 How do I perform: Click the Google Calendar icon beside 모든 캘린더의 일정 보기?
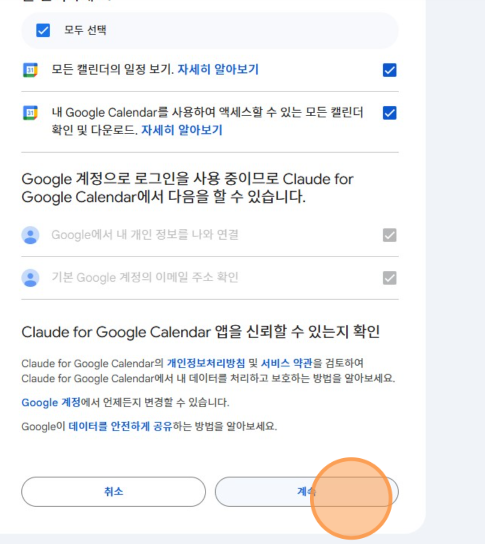click(30, 70)
